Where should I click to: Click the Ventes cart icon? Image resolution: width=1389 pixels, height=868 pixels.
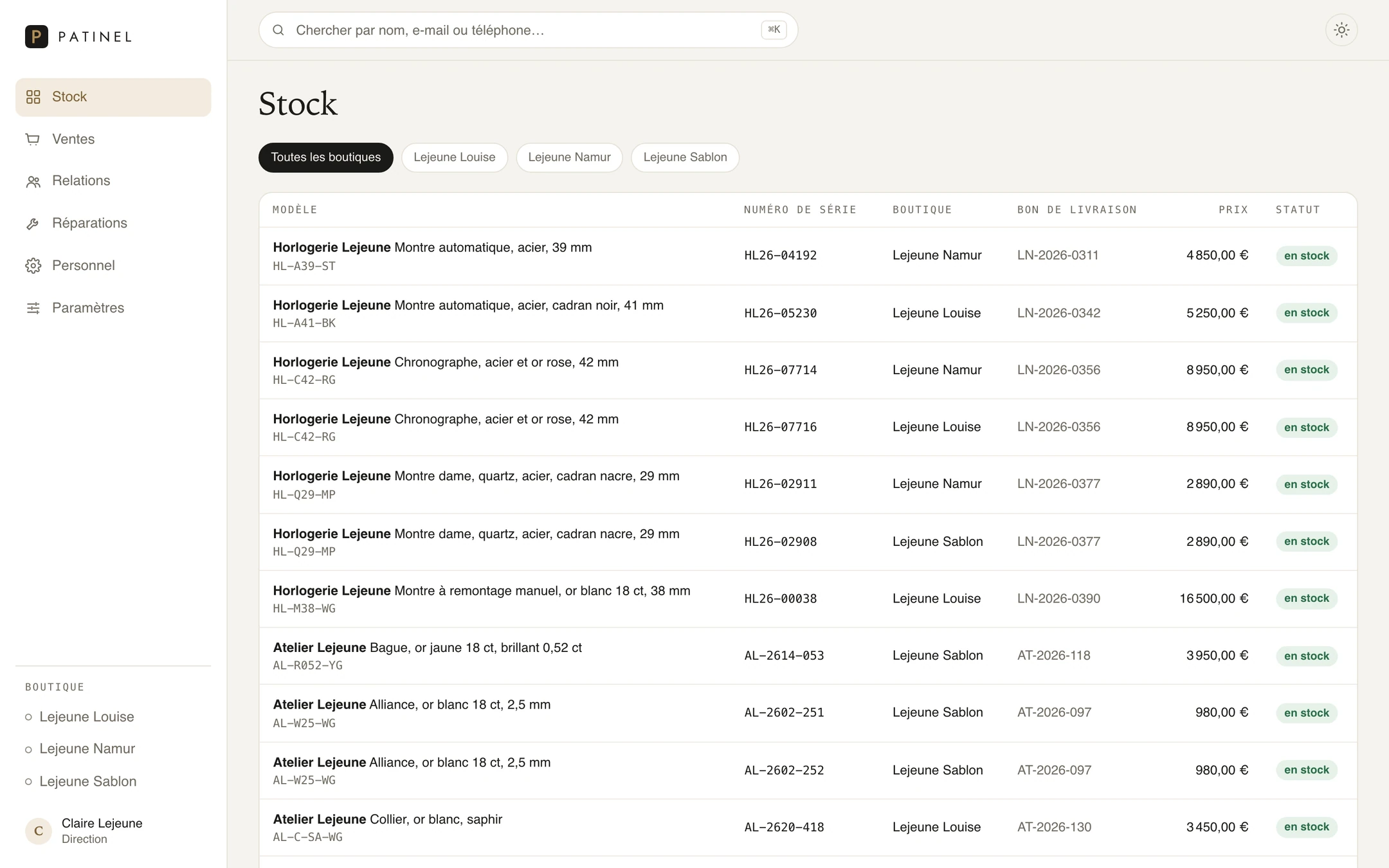[33, 140]
